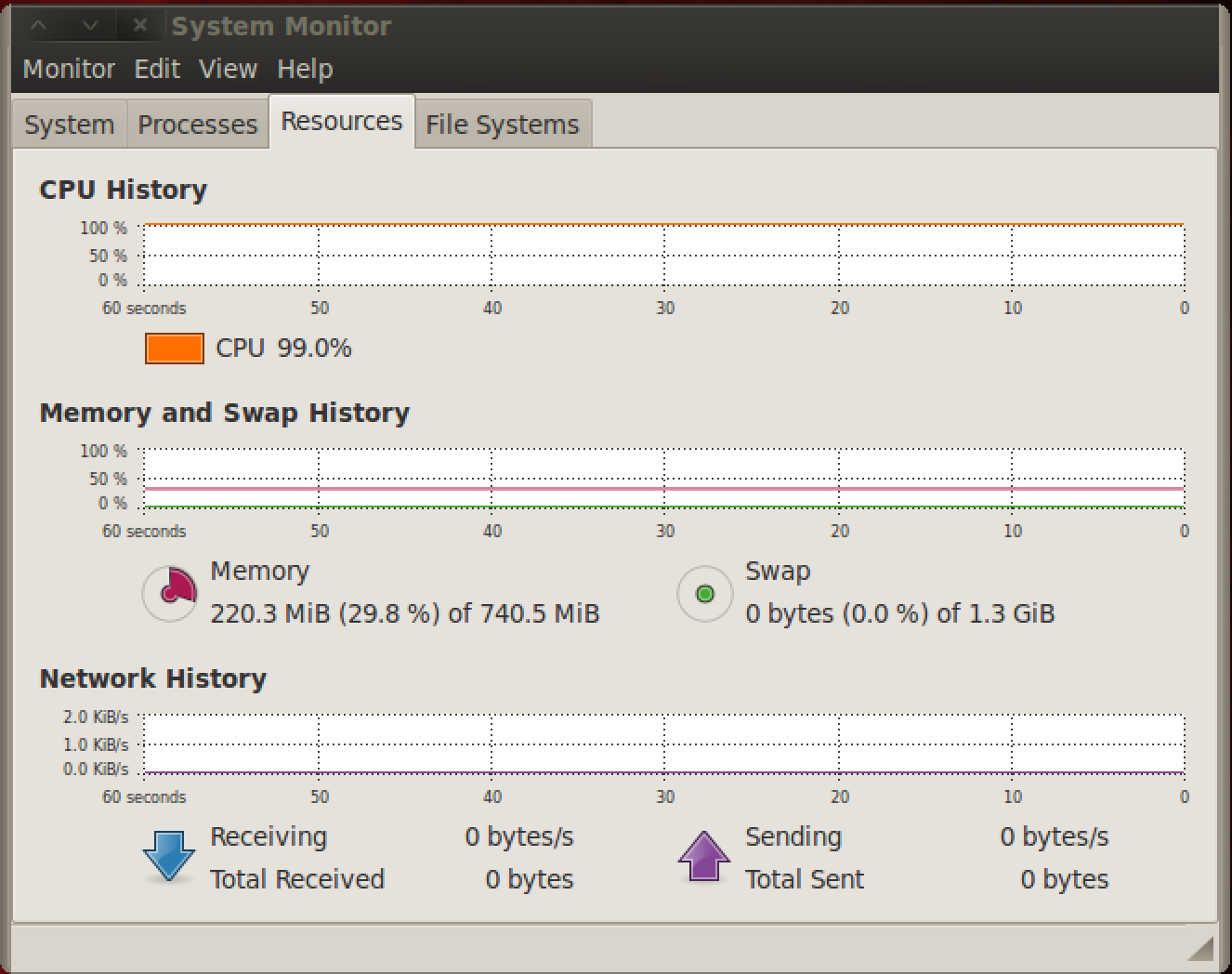Screen dimensions: 1232x974
Task: Close the System Monitor window
Action: point(140,26)
